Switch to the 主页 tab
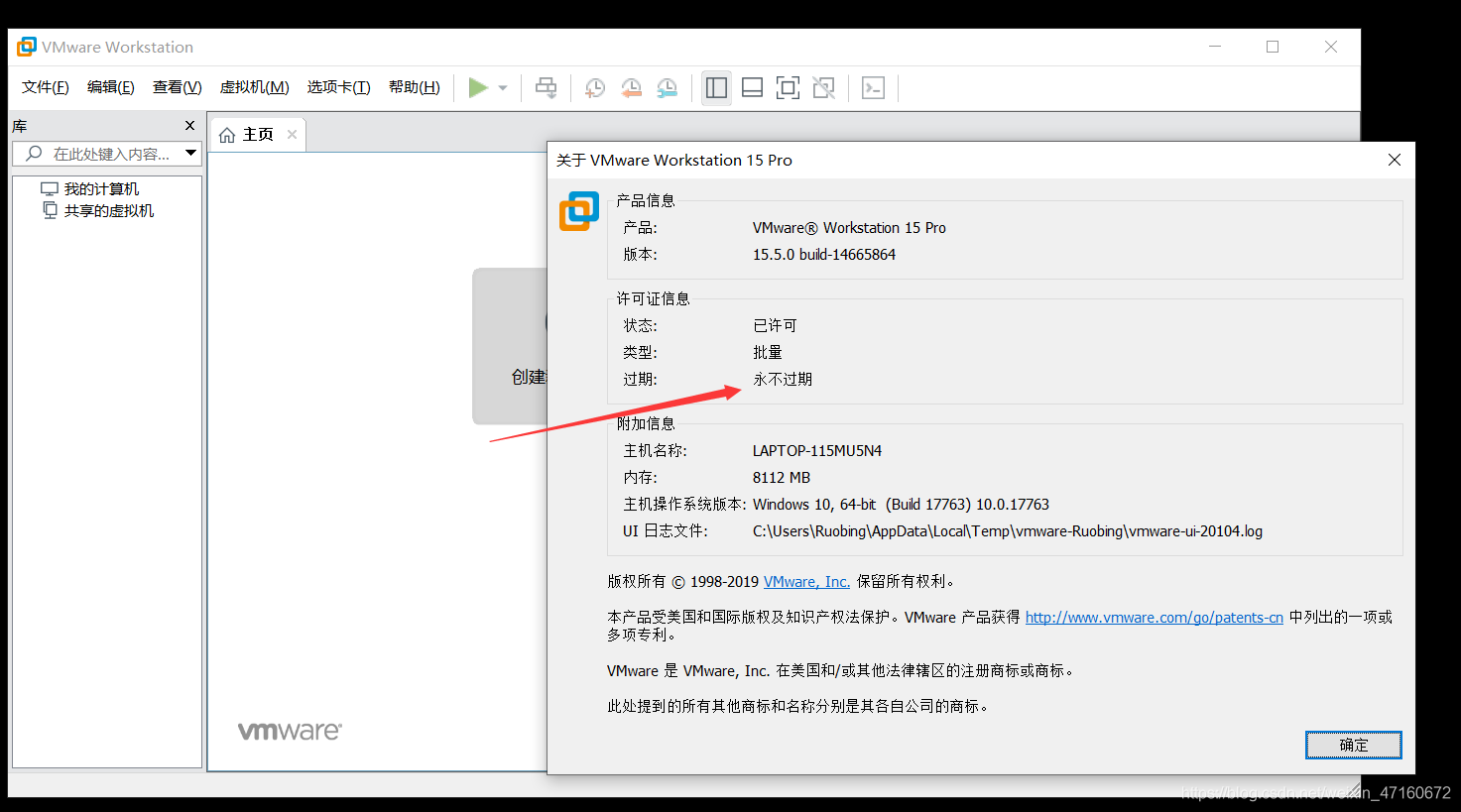1461x812 pixels. coord(258,135)
